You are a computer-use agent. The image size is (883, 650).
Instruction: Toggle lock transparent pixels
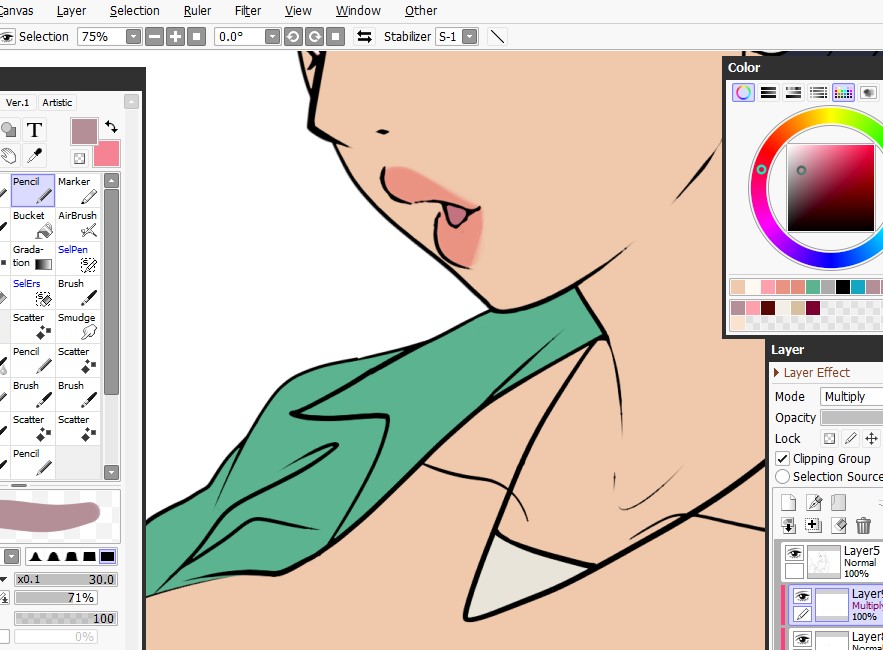pyautogui.click(x=830, y=438)
